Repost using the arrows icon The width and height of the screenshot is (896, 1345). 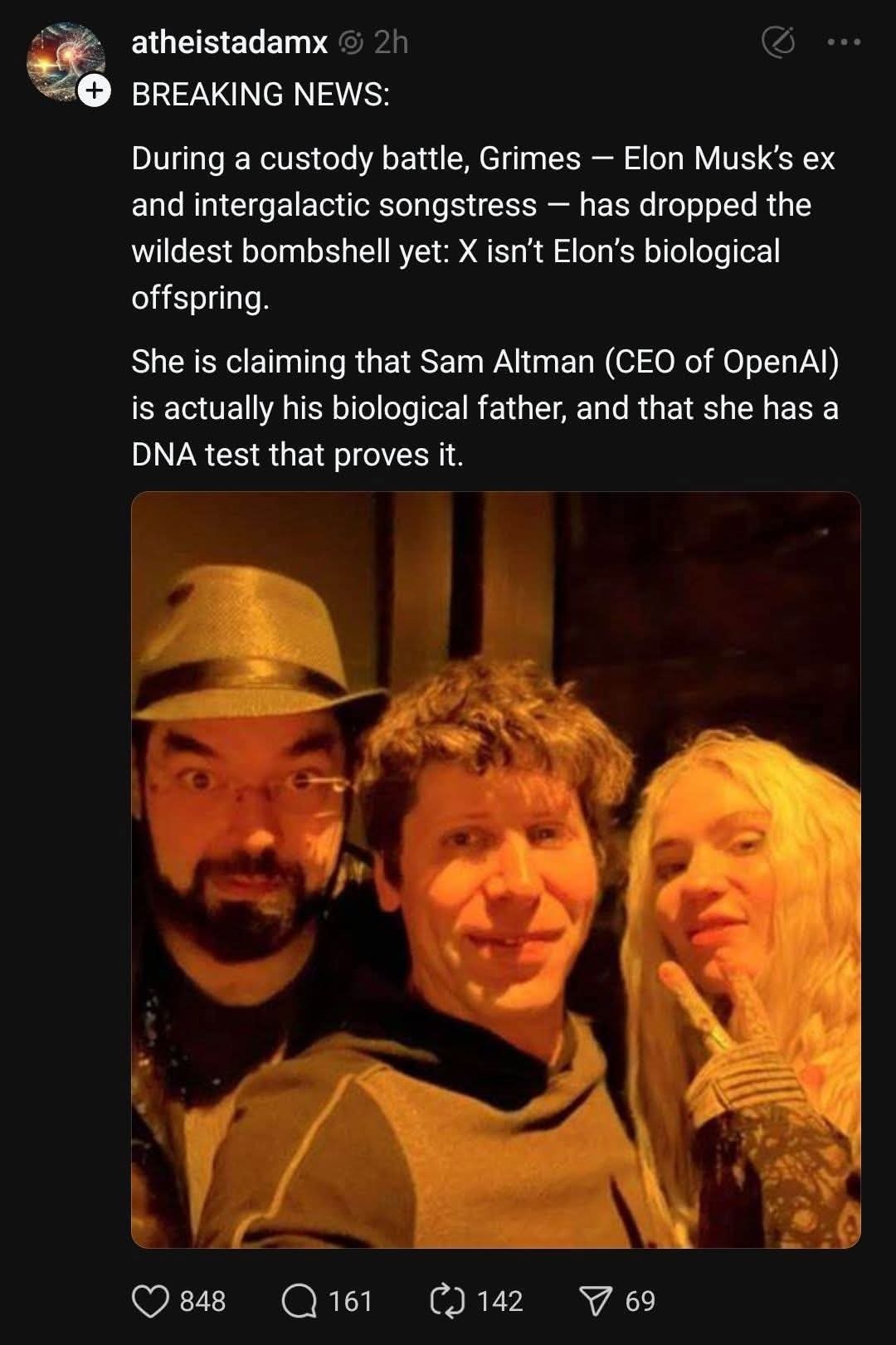(447, 1300)
